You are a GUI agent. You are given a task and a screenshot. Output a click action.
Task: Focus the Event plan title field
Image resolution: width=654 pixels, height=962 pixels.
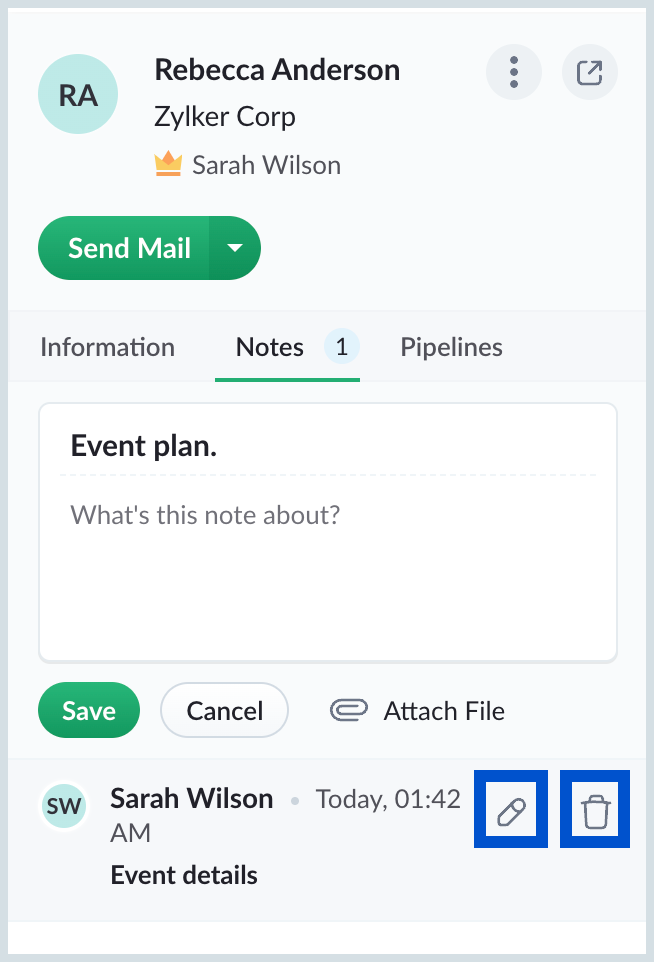coord(328,446)
